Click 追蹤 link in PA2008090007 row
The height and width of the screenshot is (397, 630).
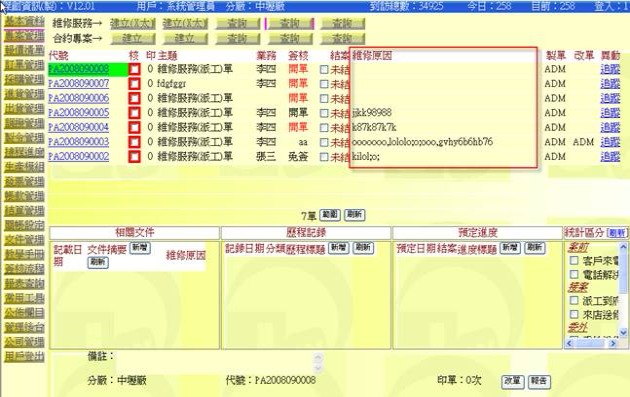pyautogui.click(x=610, y=84)
